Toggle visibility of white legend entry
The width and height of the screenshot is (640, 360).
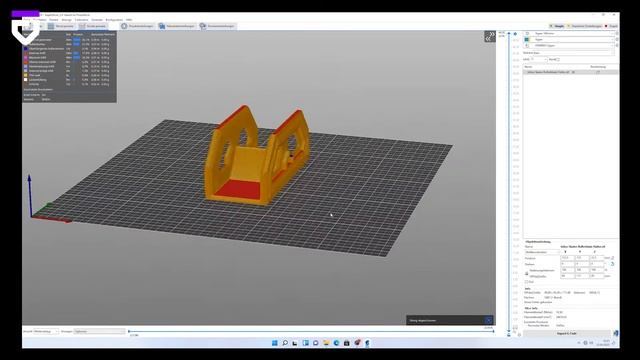pyautogui.click(x=26, y=80)
